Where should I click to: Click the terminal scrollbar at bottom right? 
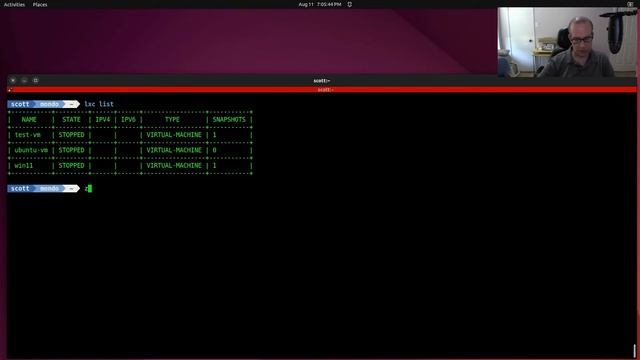(x=635, y=351)
